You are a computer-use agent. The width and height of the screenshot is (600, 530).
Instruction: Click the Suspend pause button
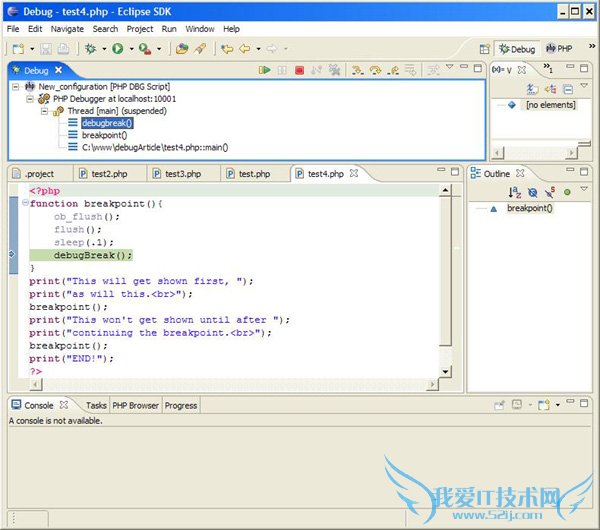click(282, 70)
